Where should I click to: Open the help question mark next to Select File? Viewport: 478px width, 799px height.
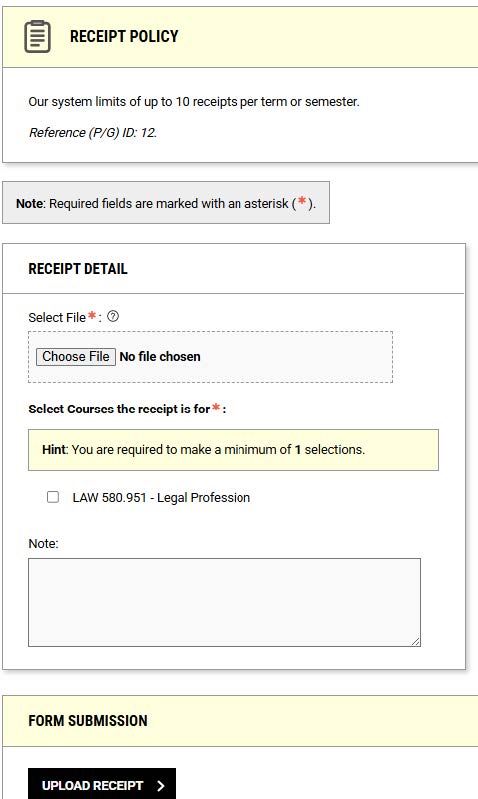click(113, 316)
